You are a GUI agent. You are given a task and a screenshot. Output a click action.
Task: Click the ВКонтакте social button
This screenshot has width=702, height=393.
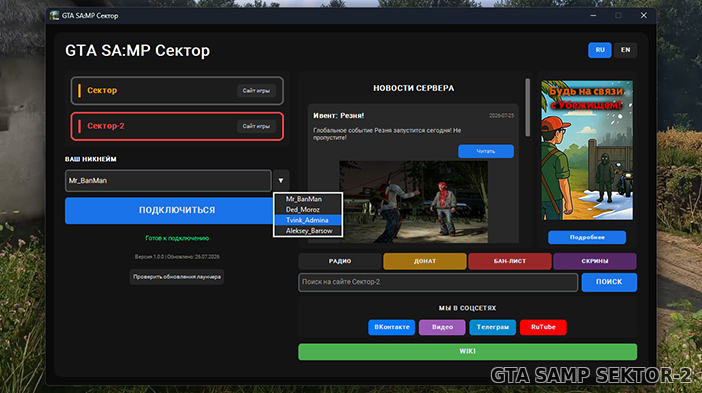(391, 327)
